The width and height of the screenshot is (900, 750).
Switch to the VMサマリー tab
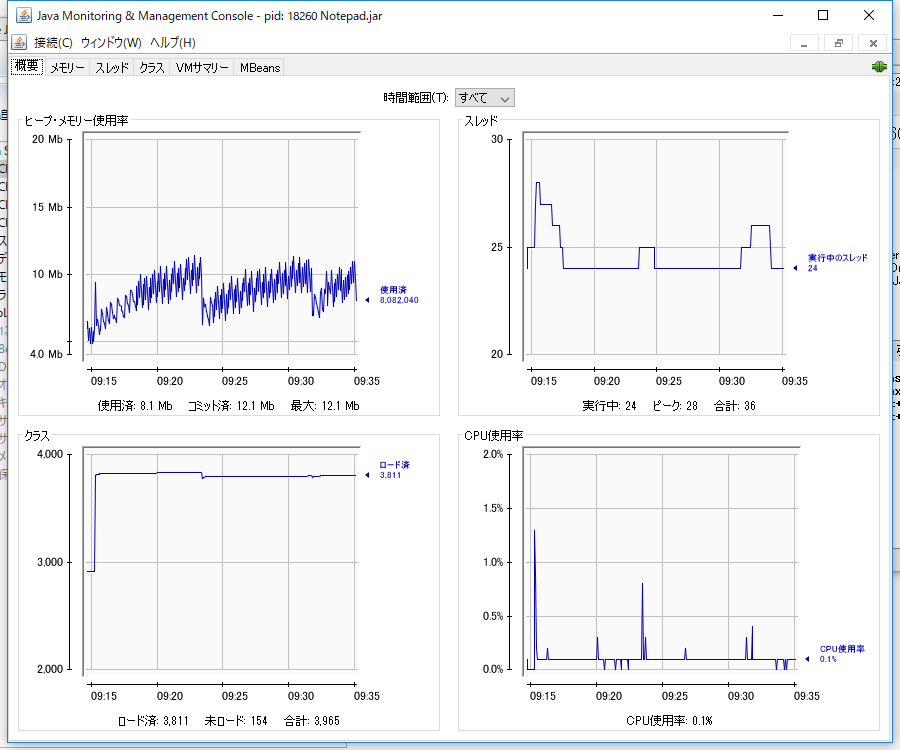(201, 68)
